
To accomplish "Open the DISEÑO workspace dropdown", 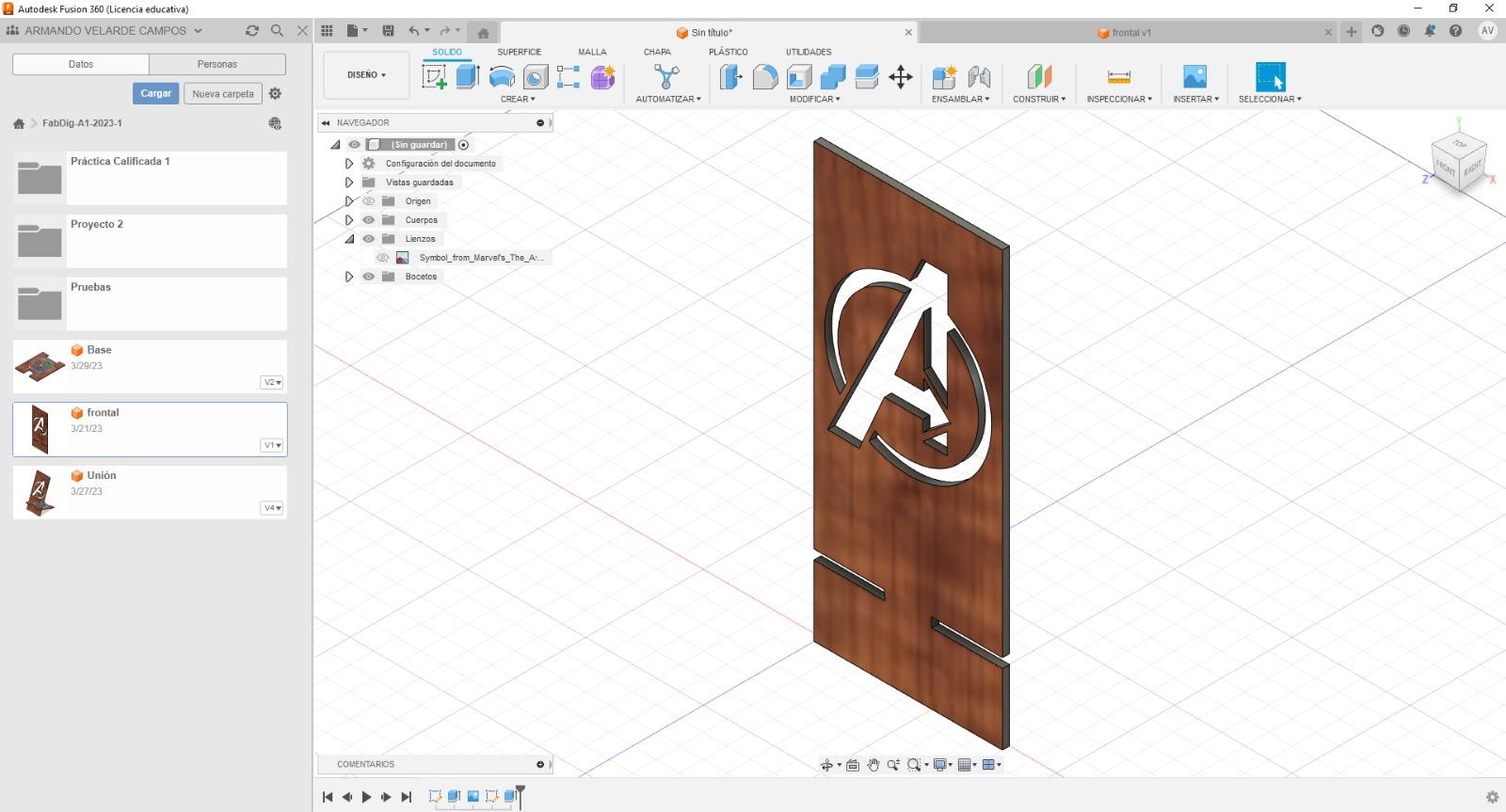I will click(x=366, y=75).
